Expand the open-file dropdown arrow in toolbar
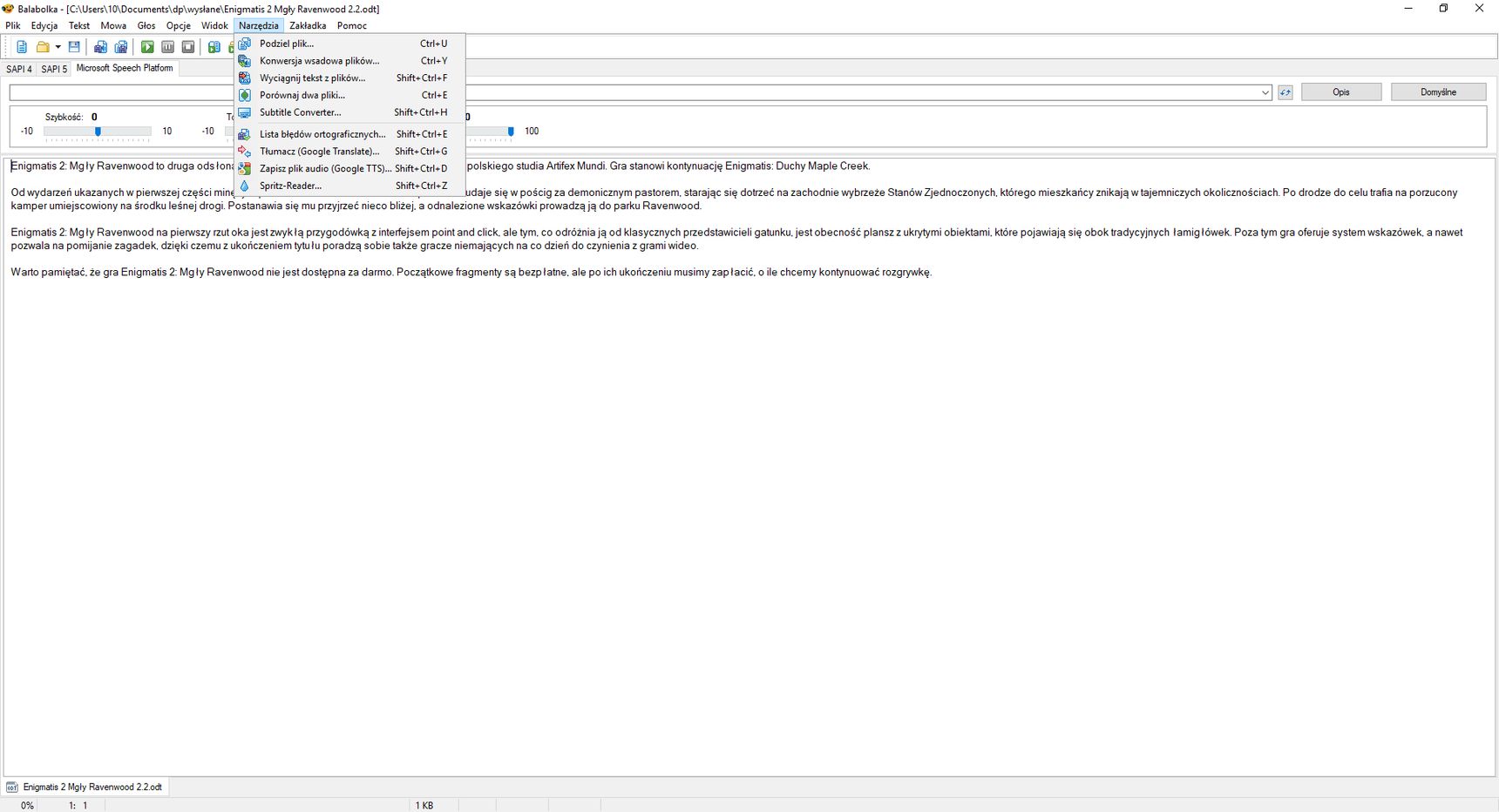The height and width of the screenshot is (812, 1499). (x=58, y=47)
